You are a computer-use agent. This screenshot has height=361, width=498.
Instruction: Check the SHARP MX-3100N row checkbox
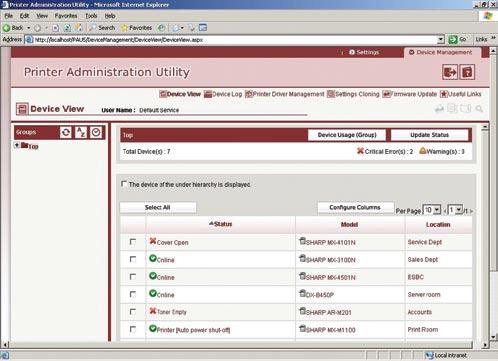[x=133, y=259]
